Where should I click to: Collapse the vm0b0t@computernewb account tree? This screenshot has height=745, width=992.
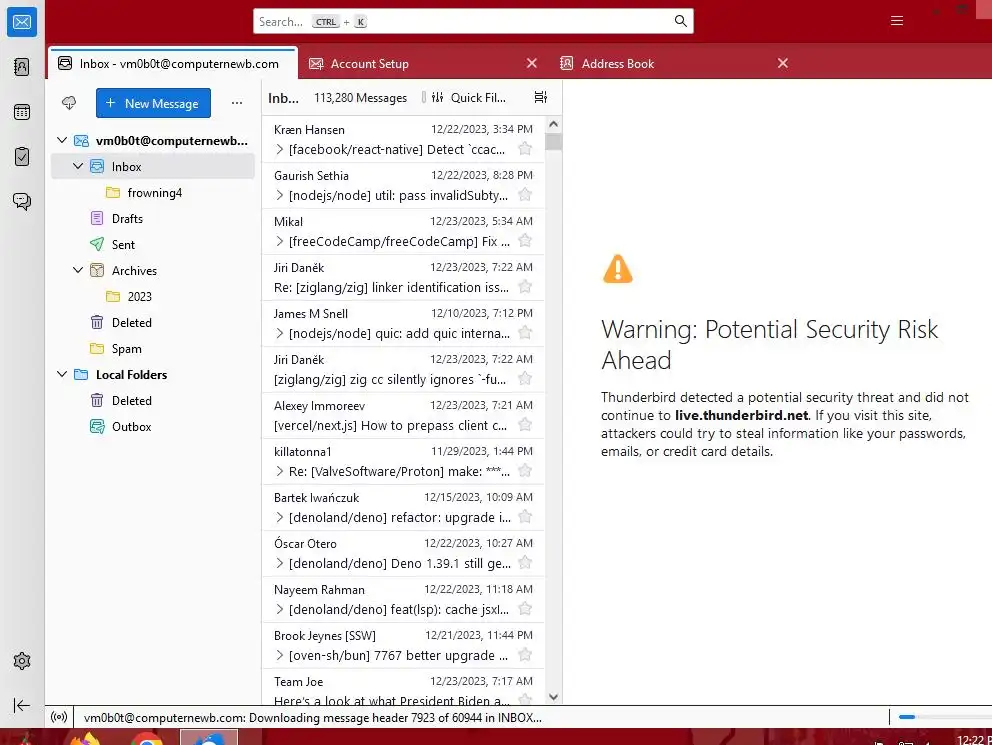[62, 140]
